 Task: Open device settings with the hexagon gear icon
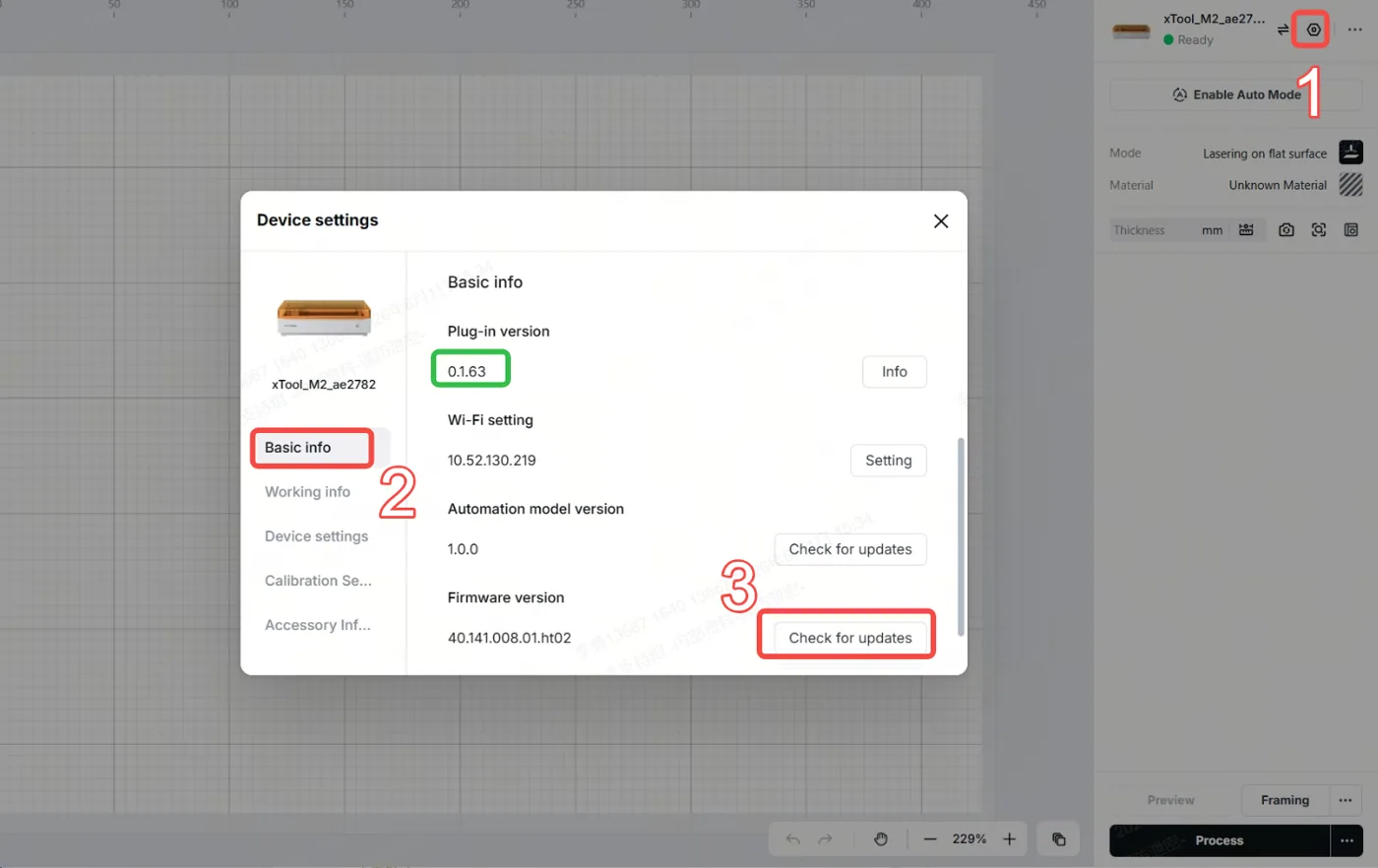point(1313,30)
